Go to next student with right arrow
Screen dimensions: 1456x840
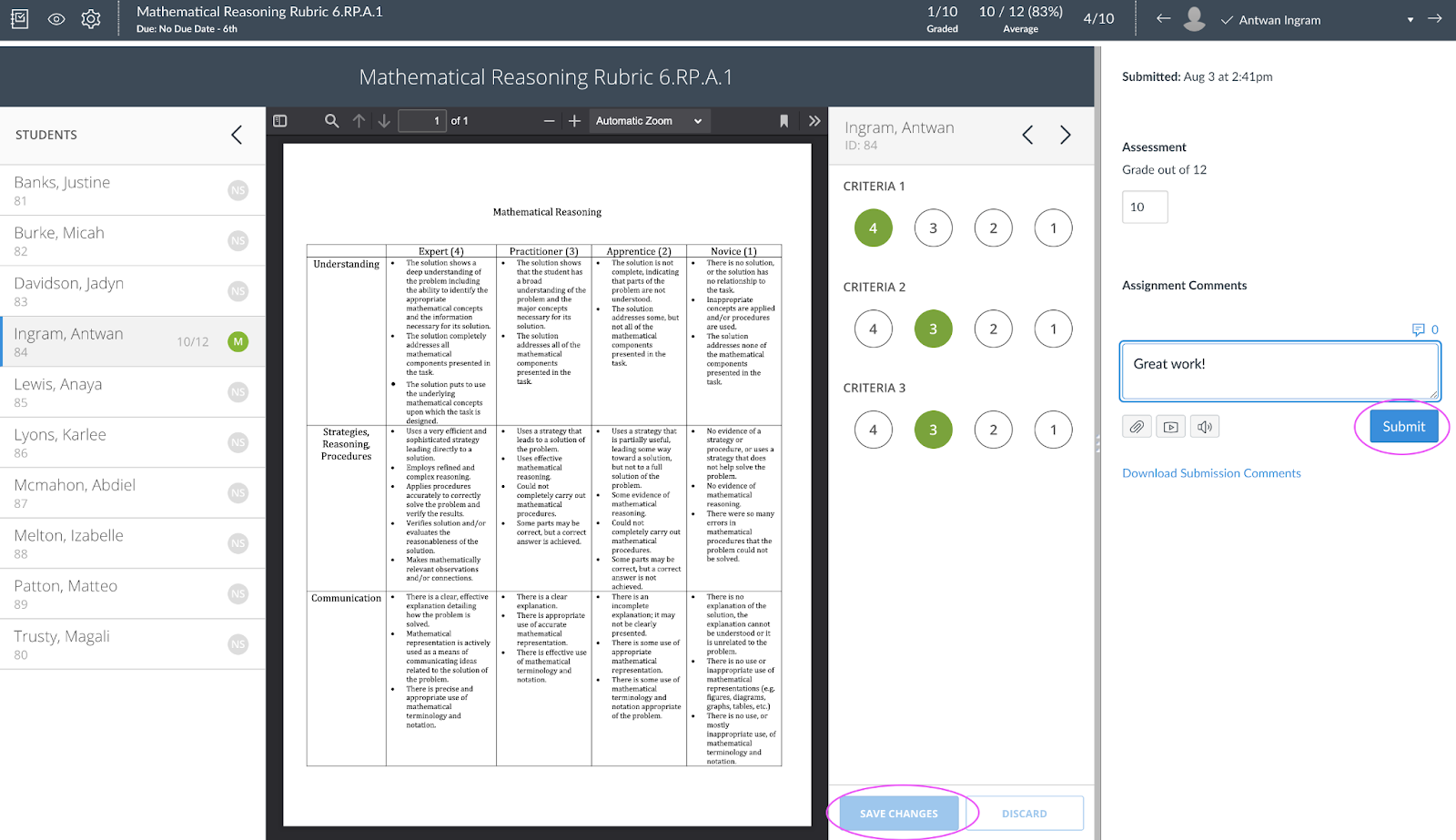point(1435,18)
